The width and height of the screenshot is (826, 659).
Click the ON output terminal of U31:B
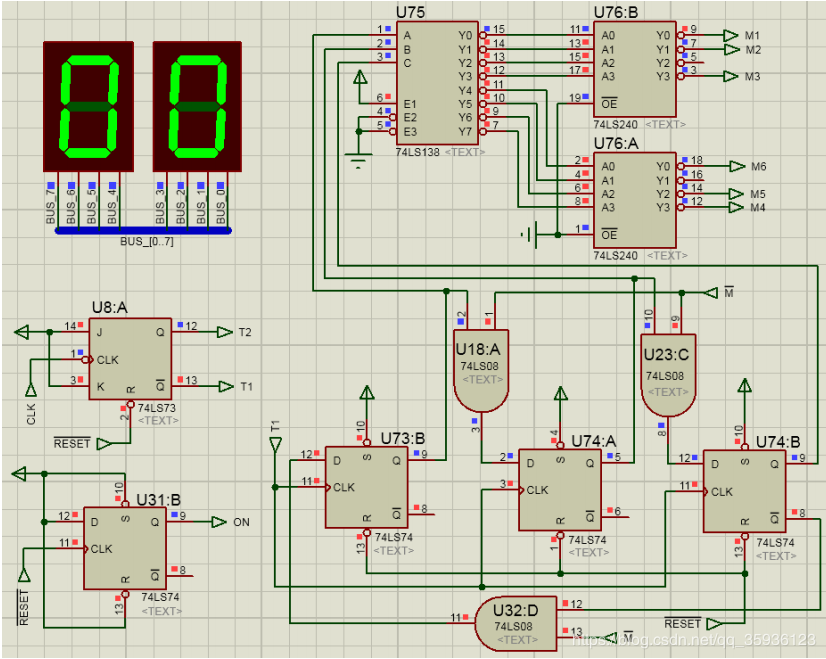[214, 522]
